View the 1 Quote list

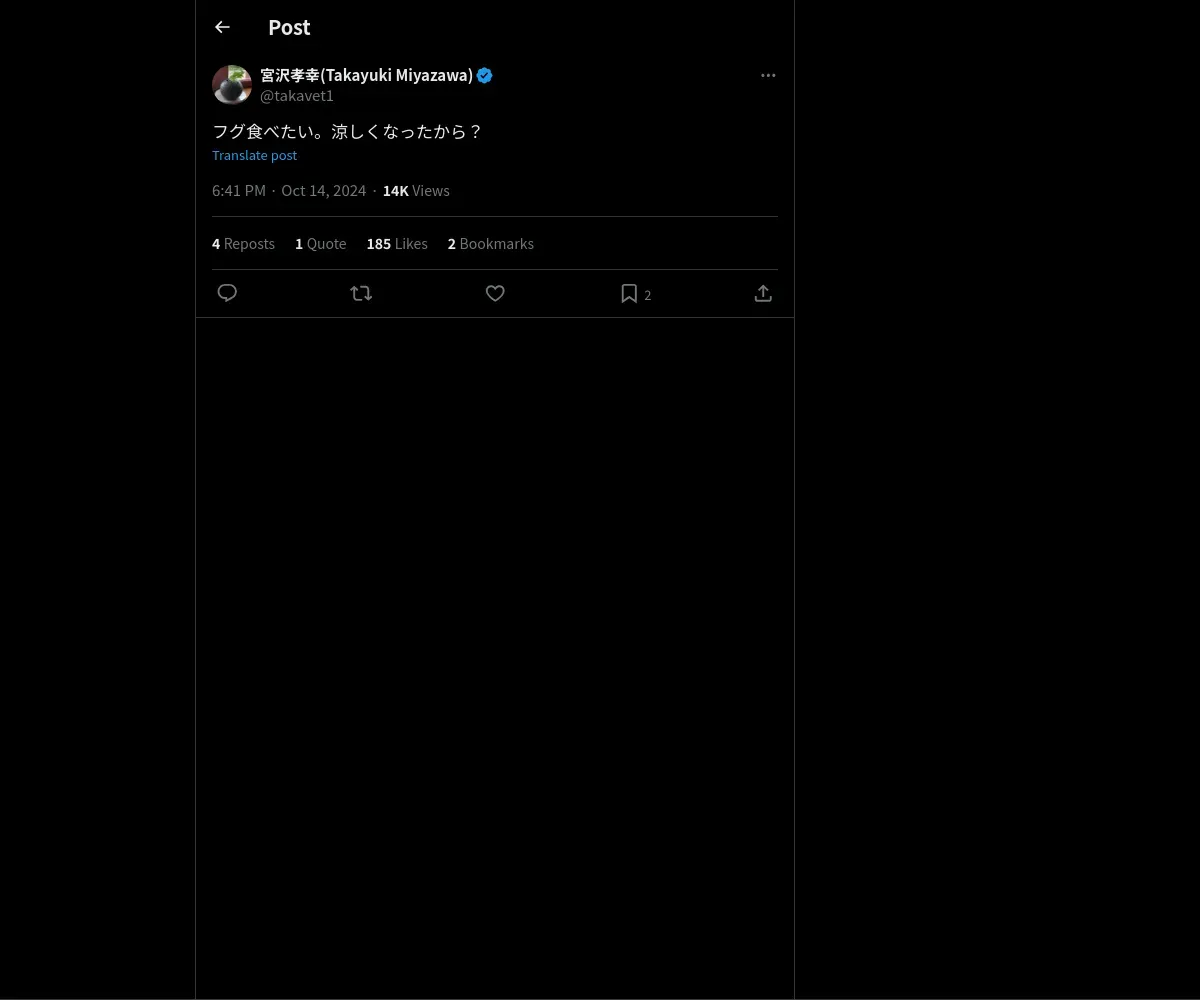[x=320, y=244]
